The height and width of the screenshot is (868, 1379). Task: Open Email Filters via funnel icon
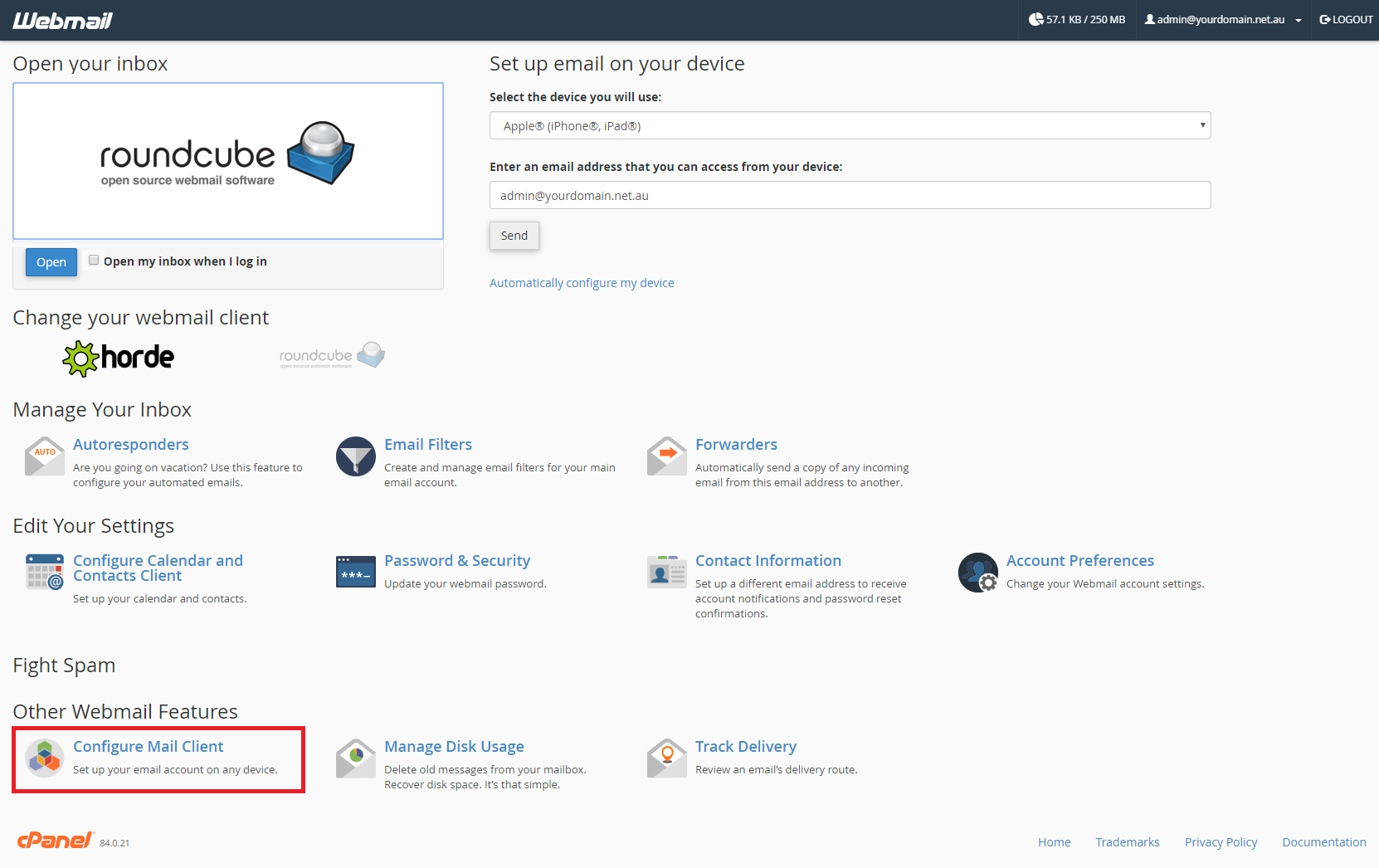click(356, 456)
